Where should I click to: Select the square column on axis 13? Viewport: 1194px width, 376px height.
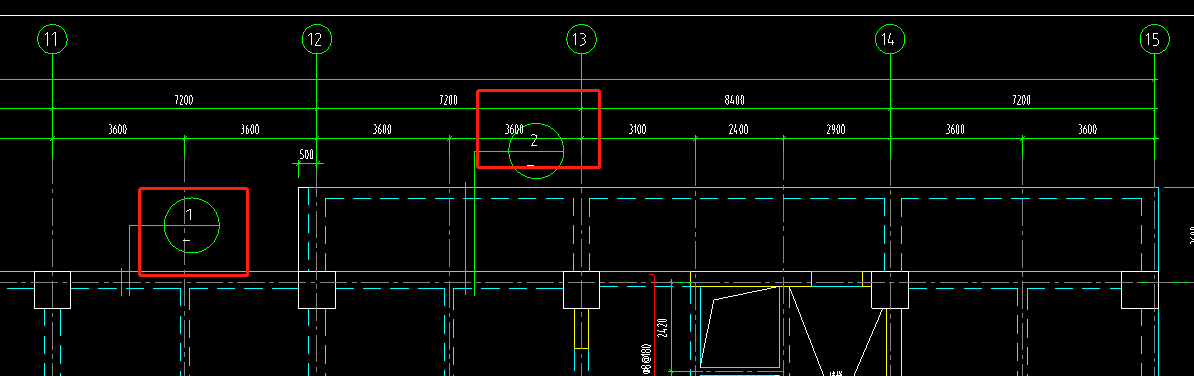click(x=581, y=290)
